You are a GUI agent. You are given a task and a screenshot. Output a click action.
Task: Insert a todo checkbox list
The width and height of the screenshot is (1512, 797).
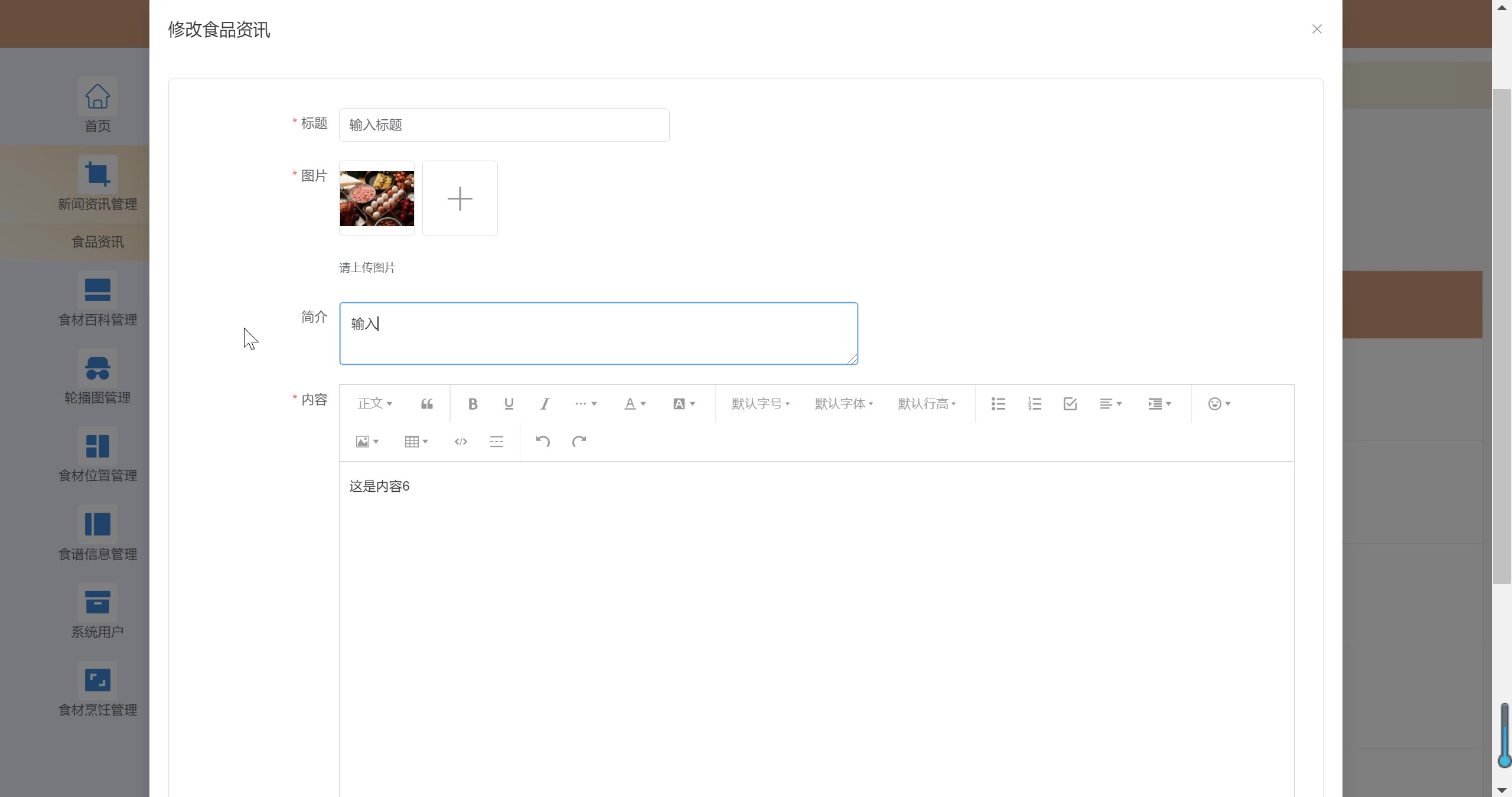1070,404
